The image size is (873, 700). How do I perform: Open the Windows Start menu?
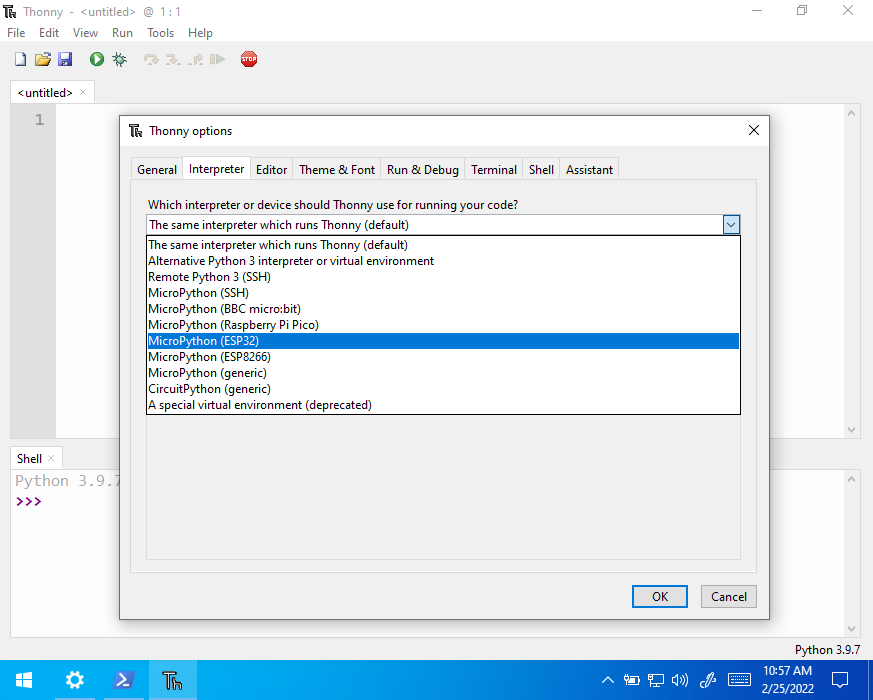(24, 680)
